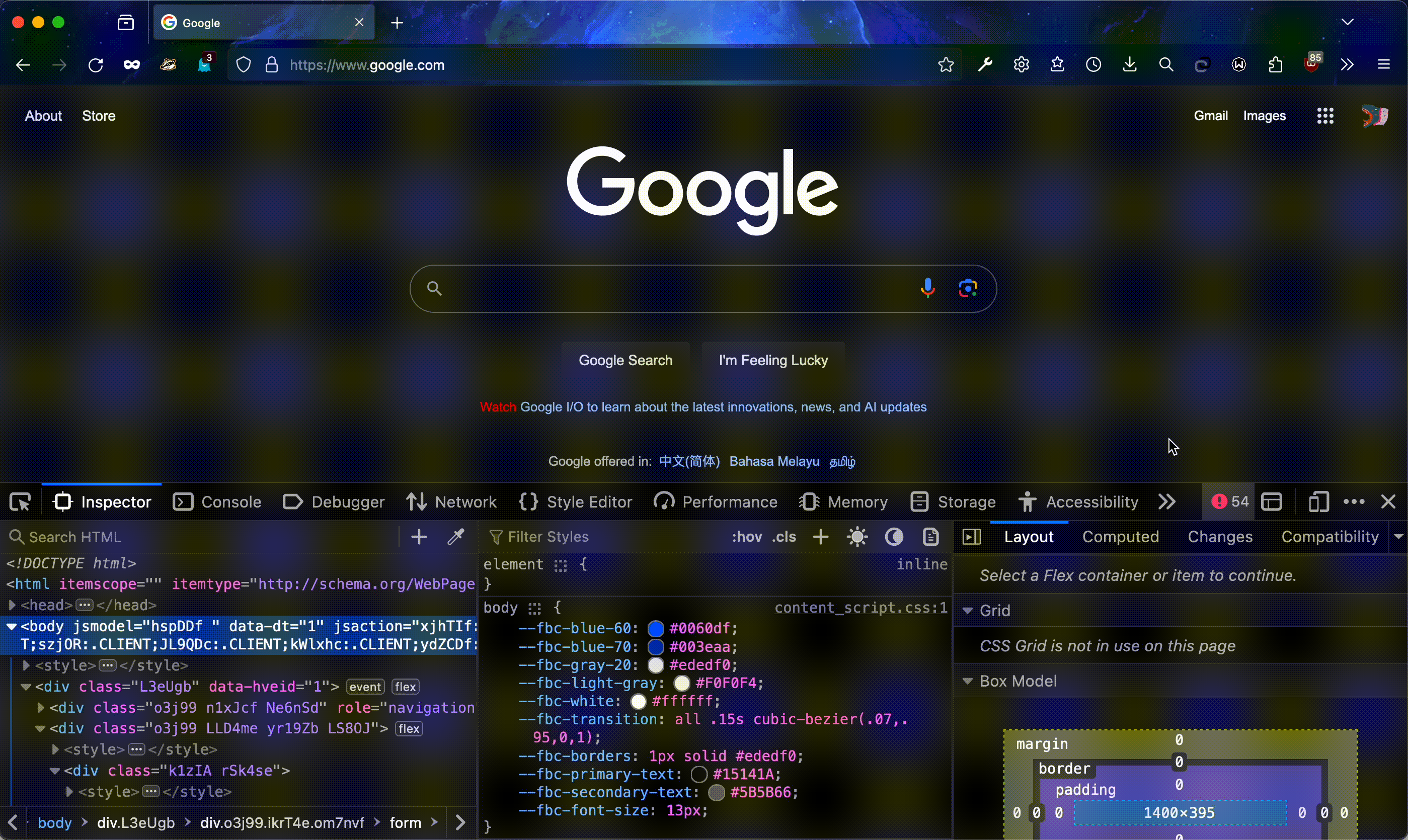
Task: Click the --fbc-secondary-text color swatch
Action: [x=717, y=793]
